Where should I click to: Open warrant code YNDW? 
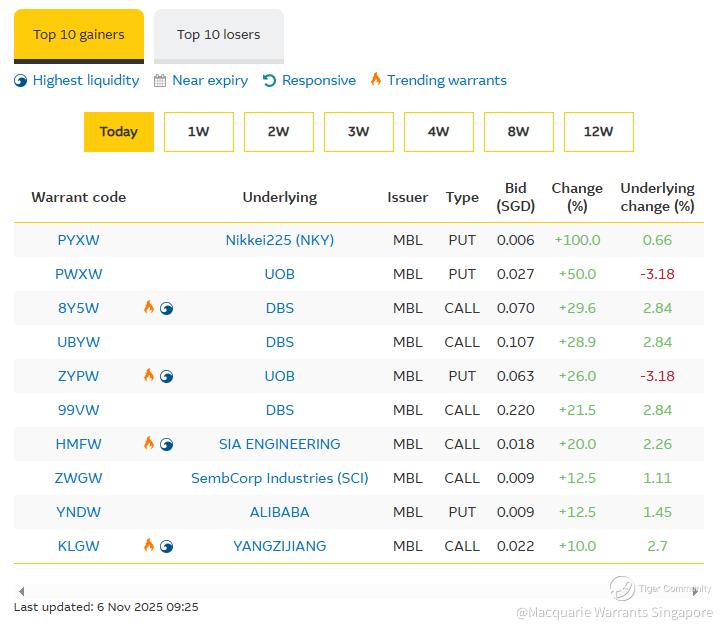(79, 512)
